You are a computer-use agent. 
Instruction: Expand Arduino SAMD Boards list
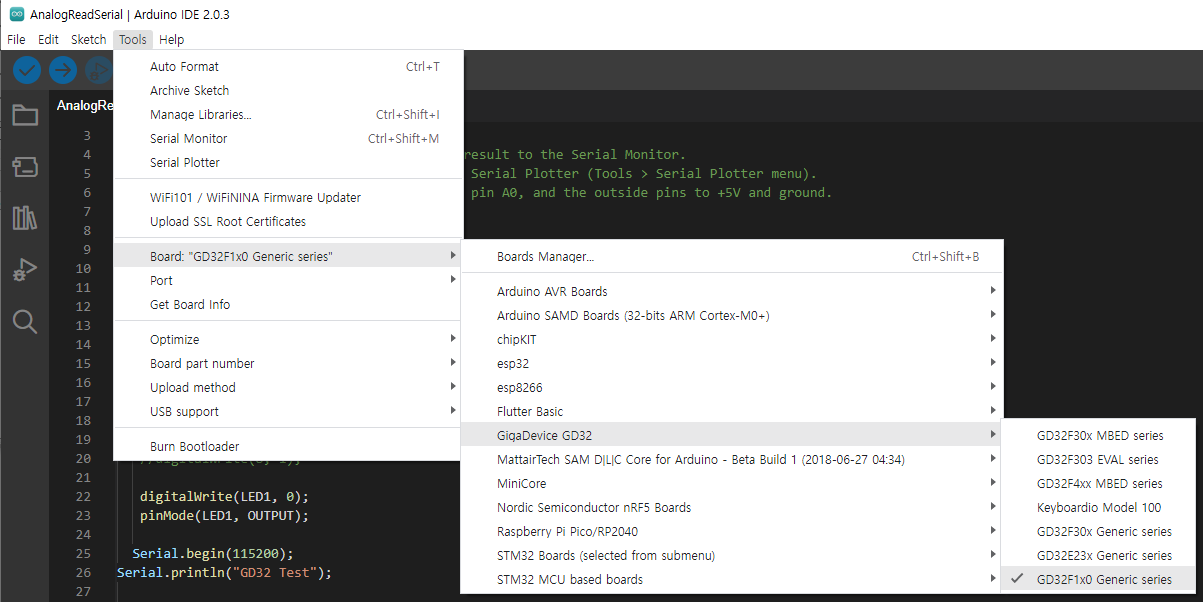click(731, 316)
